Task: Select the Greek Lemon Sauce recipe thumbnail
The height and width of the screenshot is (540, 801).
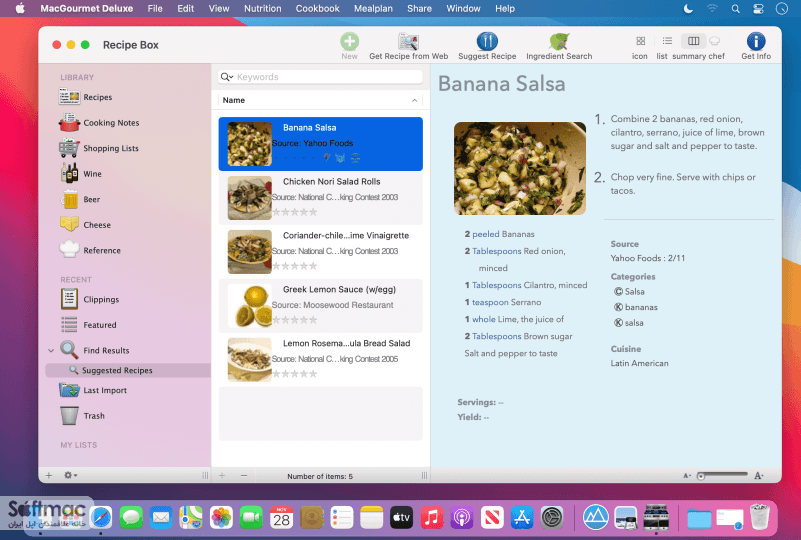Action: 250,306
